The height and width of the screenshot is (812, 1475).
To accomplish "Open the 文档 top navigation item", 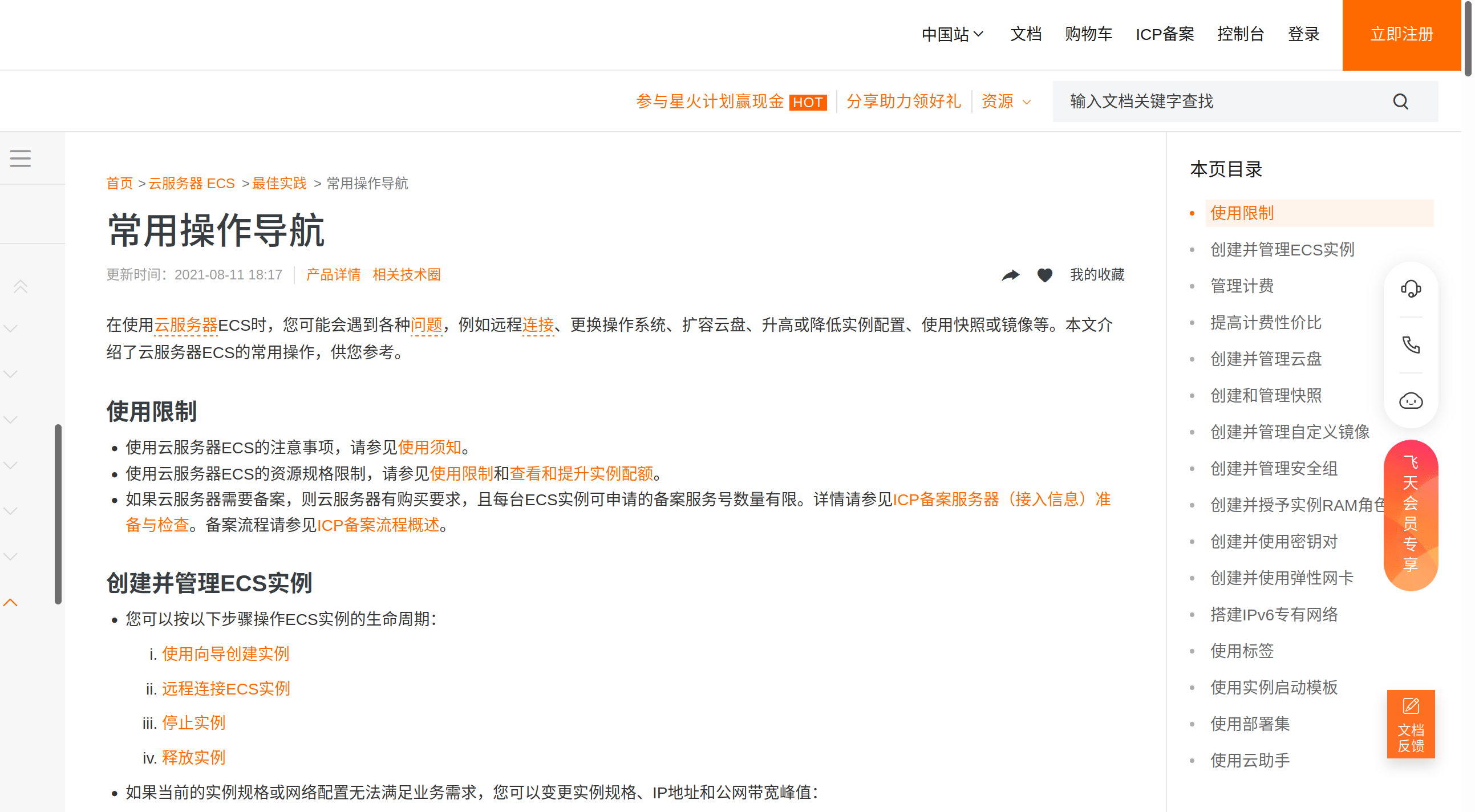I will tap(1026, 34).
